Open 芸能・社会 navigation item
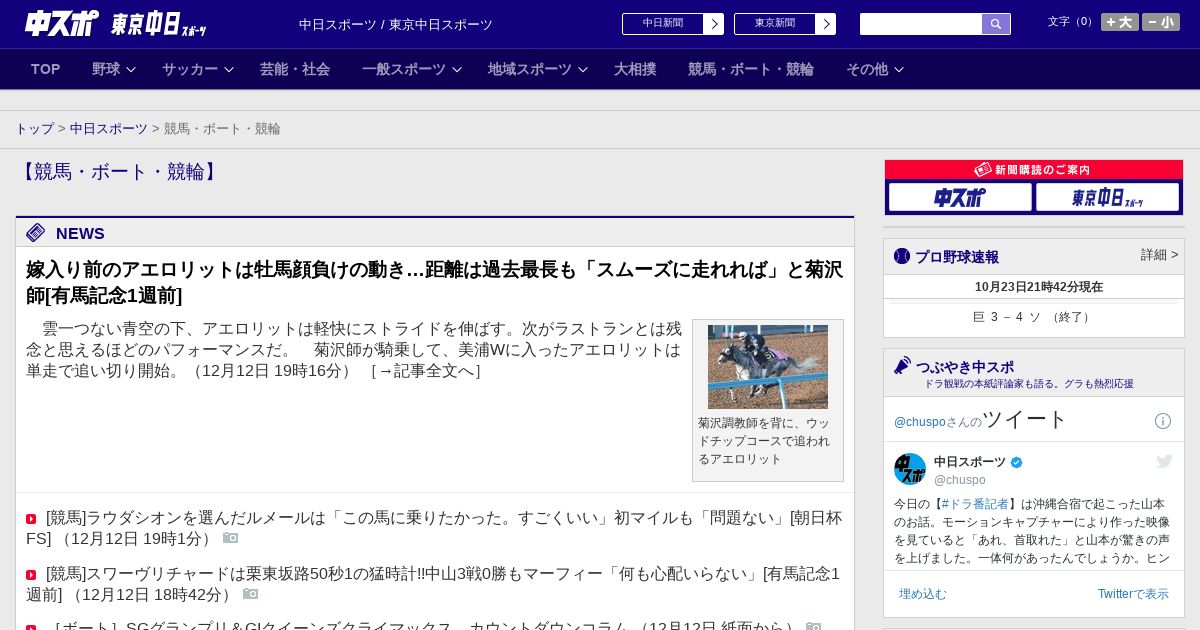Screen dimensions: 1200x630 [x=295, y=69]
